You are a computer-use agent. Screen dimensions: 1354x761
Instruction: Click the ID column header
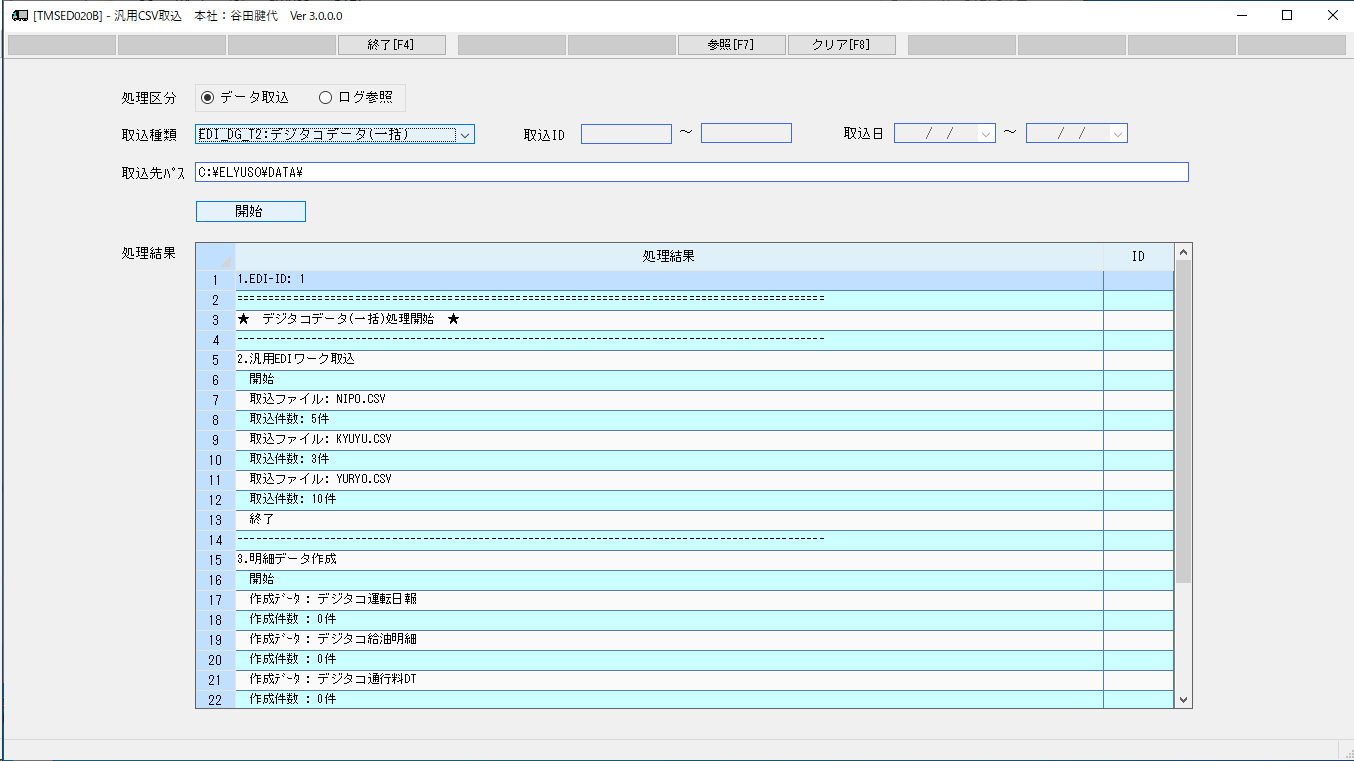[x=1138, y=257]
